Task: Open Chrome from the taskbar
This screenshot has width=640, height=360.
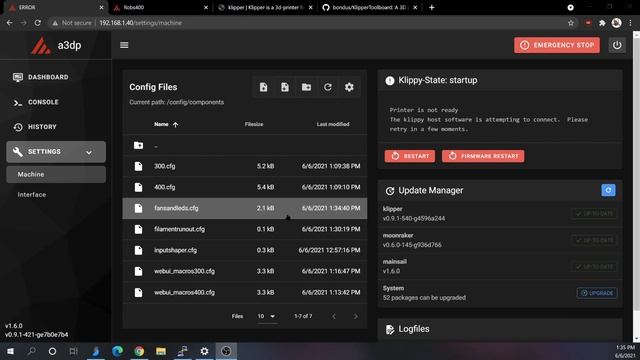Action: pyautogui.click(x=139, y=351)
